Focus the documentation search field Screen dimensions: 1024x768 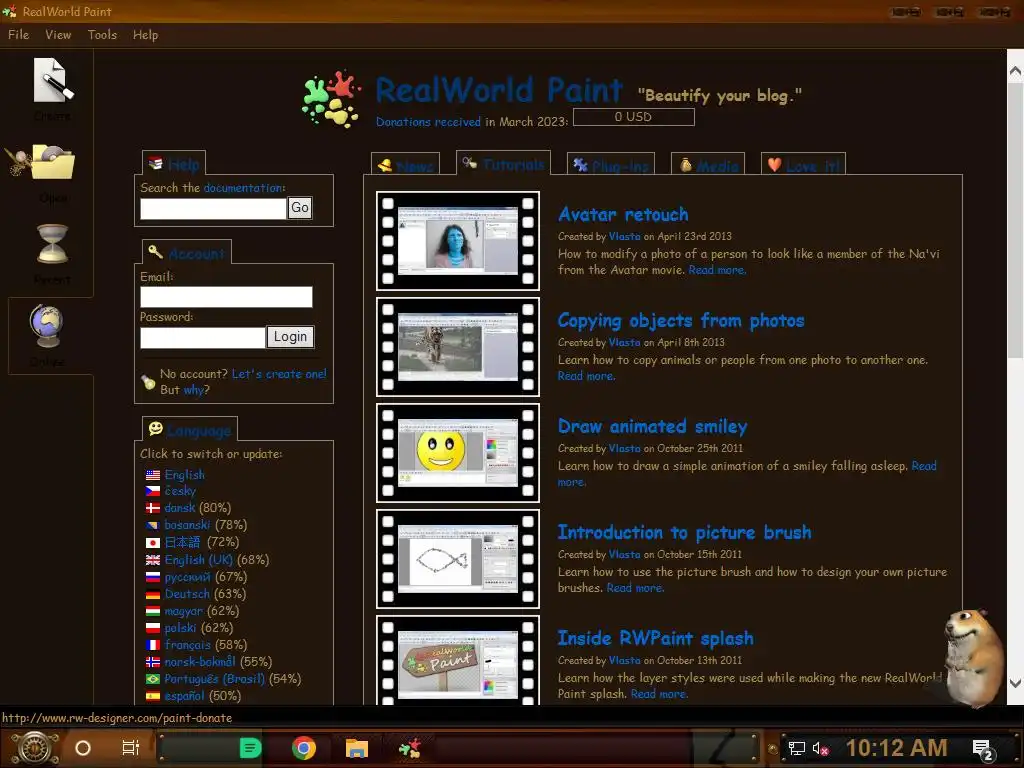(213, 208)
